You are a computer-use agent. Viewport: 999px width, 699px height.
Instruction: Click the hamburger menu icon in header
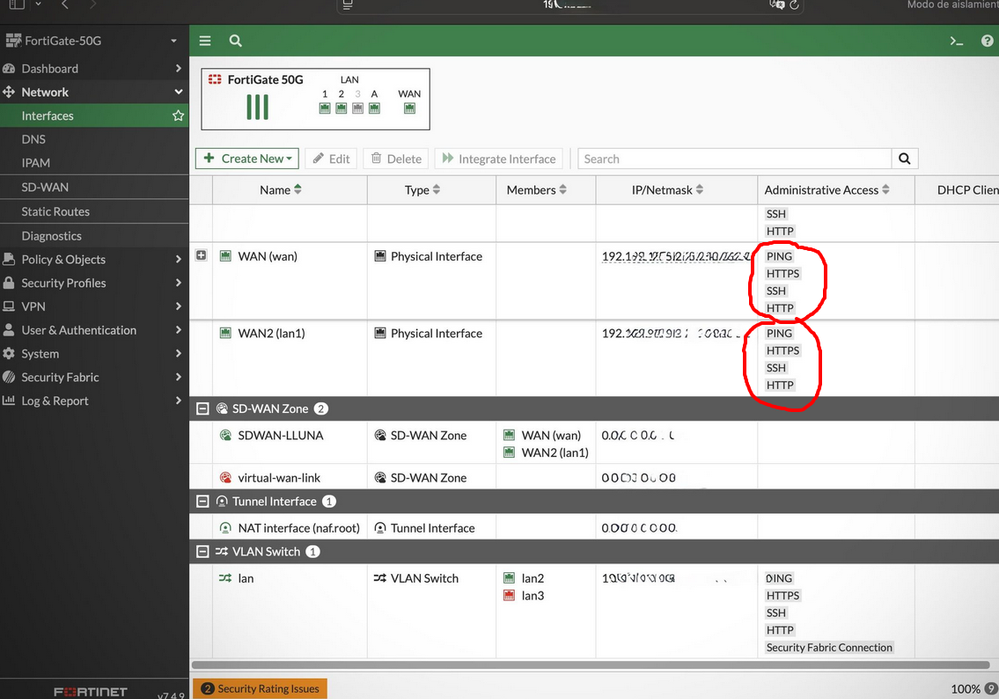(205, 41)
